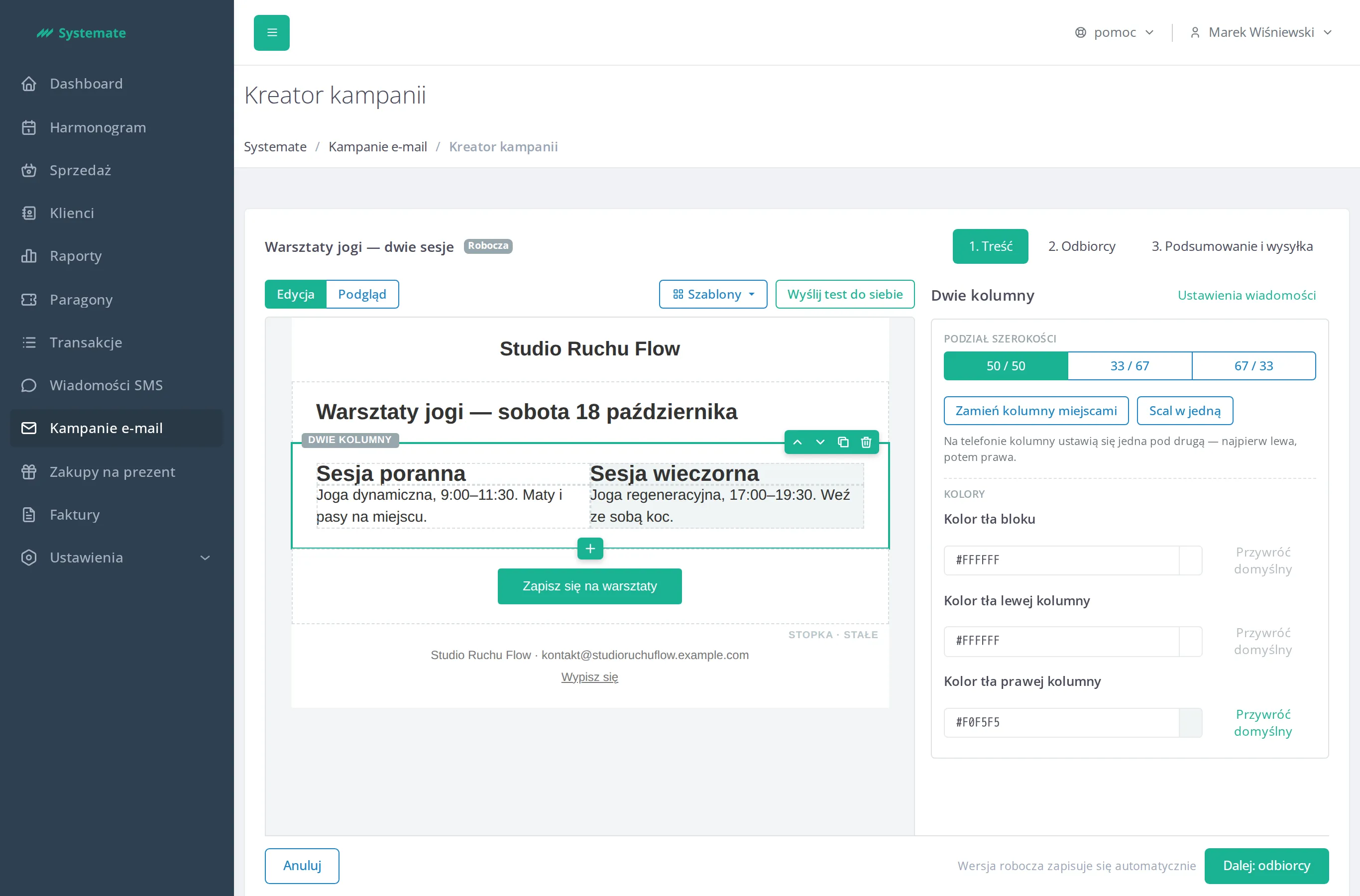Screen dimensions: 1360x896
Task: Go to step 1. Treść
Action: pyautogui.click(x=990, y=246)
